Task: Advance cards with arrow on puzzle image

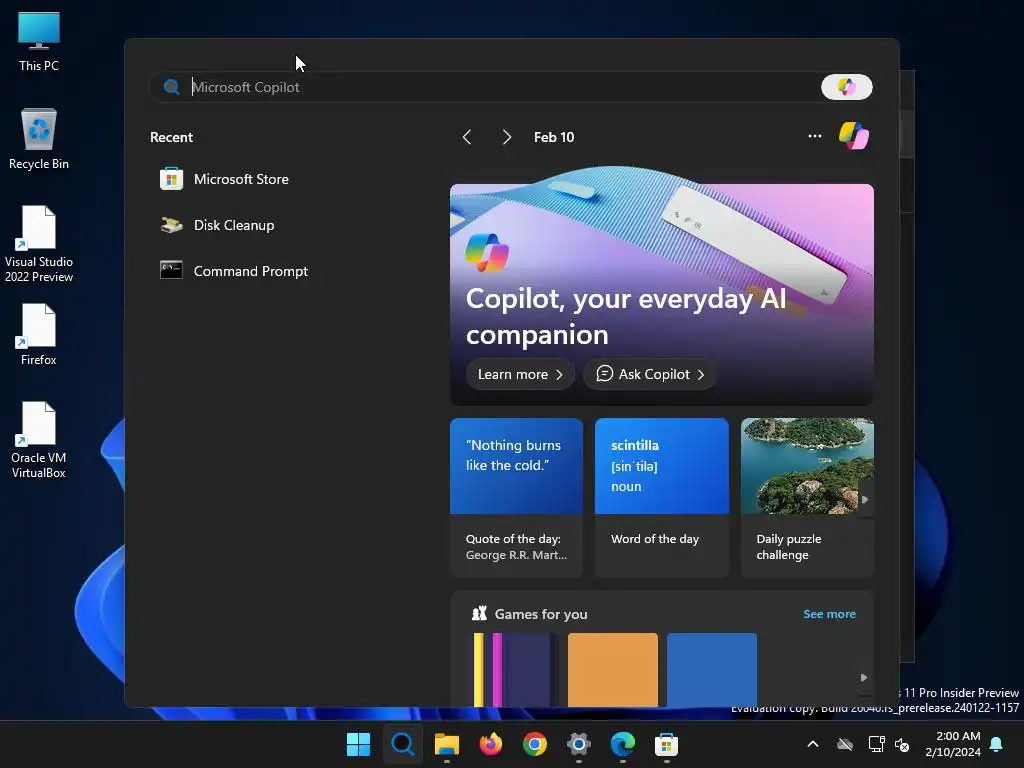Action: (x=865, y=500)
